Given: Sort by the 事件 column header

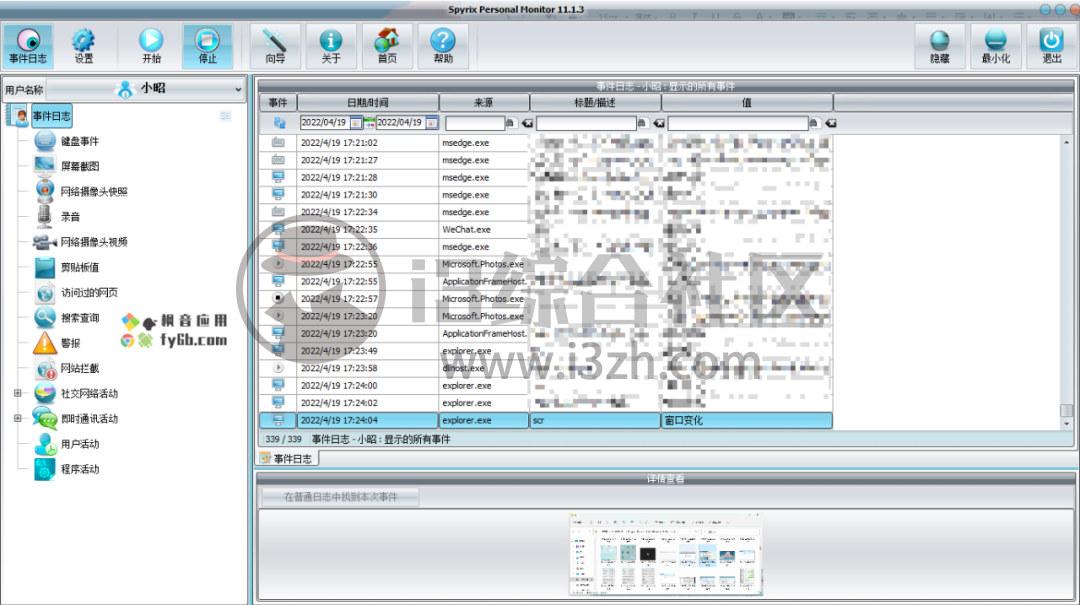Looking at the screenshot, I should pyautogui.click(x=278, y=103).
